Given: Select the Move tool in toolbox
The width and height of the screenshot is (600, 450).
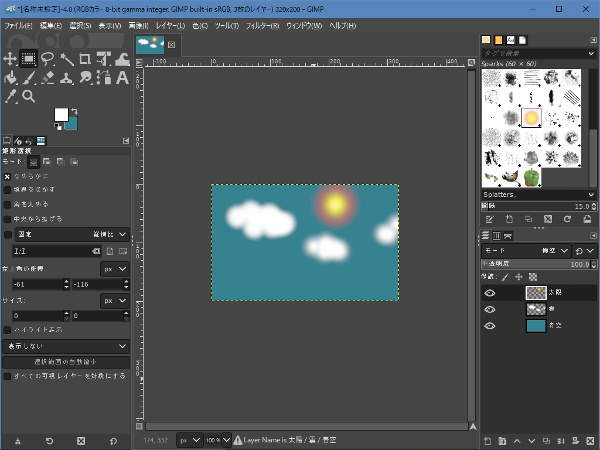Looking at the screenshot, I should 10,58.
